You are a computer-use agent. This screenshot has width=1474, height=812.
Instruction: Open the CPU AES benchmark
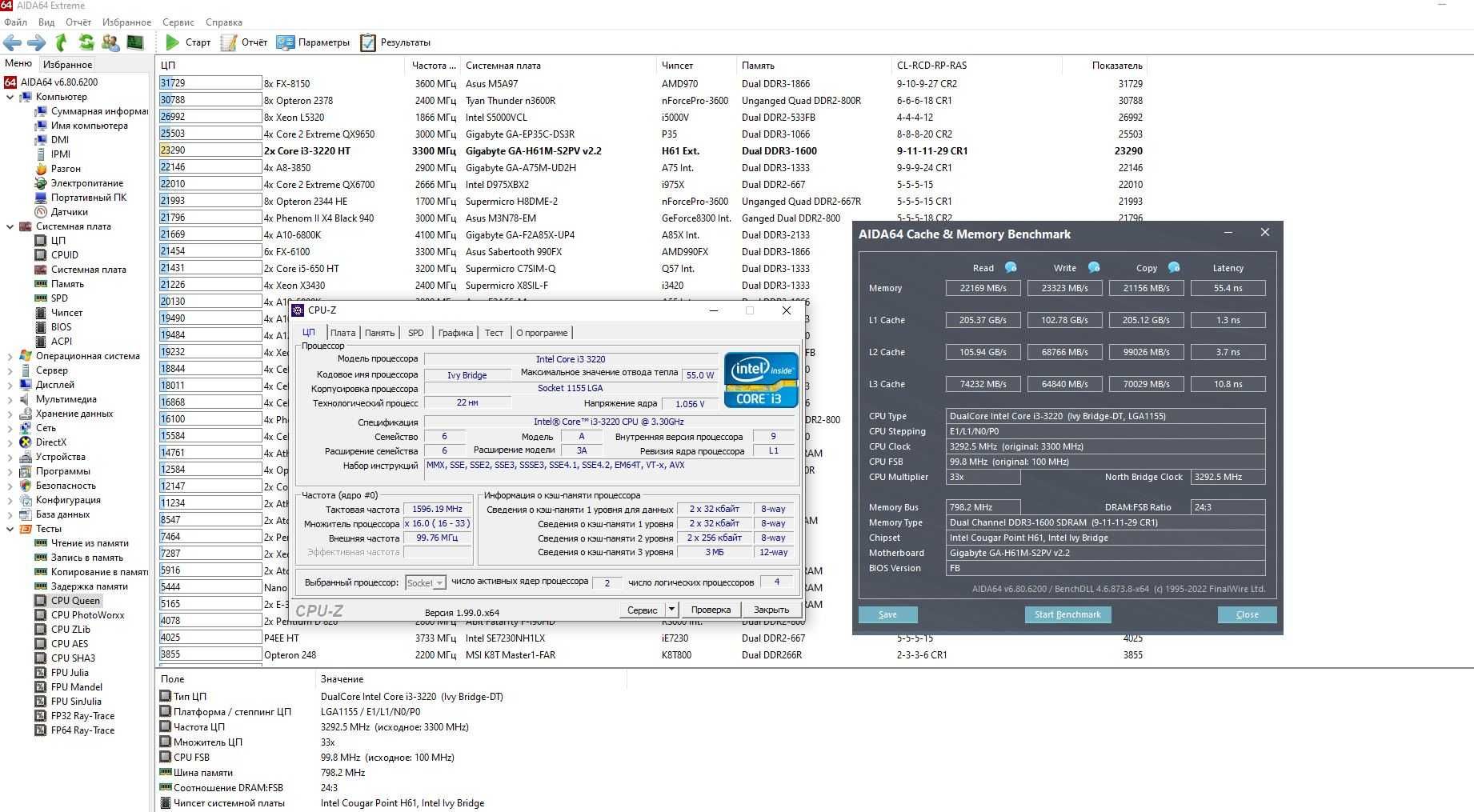pyautogui.click(x=70, y=644)
